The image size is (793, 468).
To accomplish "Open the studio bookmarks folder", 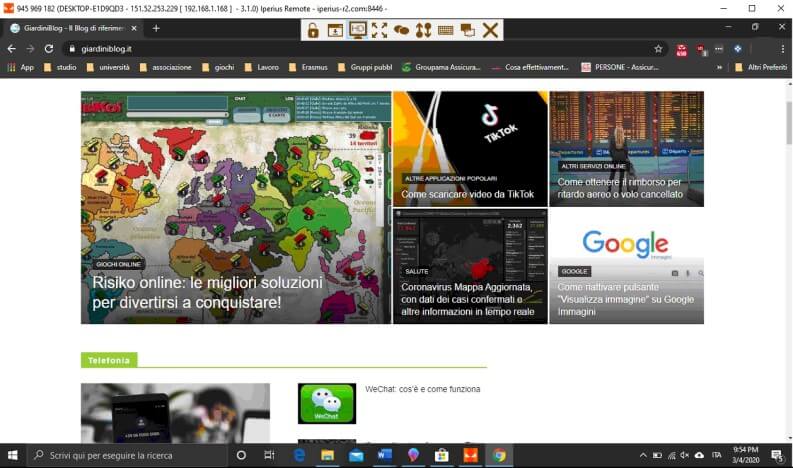I will [x=60, y=67].
